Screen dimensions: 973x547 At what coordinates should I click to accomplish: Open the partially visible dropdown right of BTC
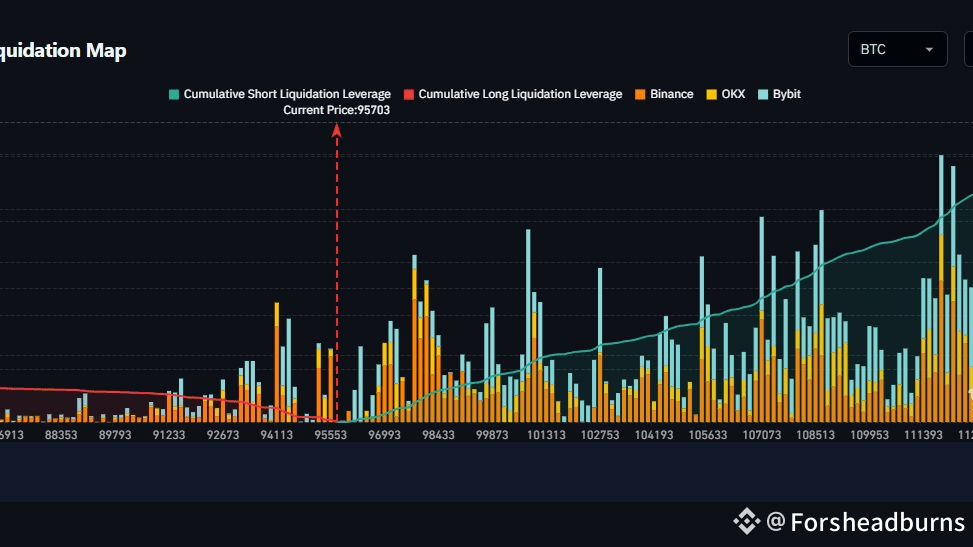point(968,49)
